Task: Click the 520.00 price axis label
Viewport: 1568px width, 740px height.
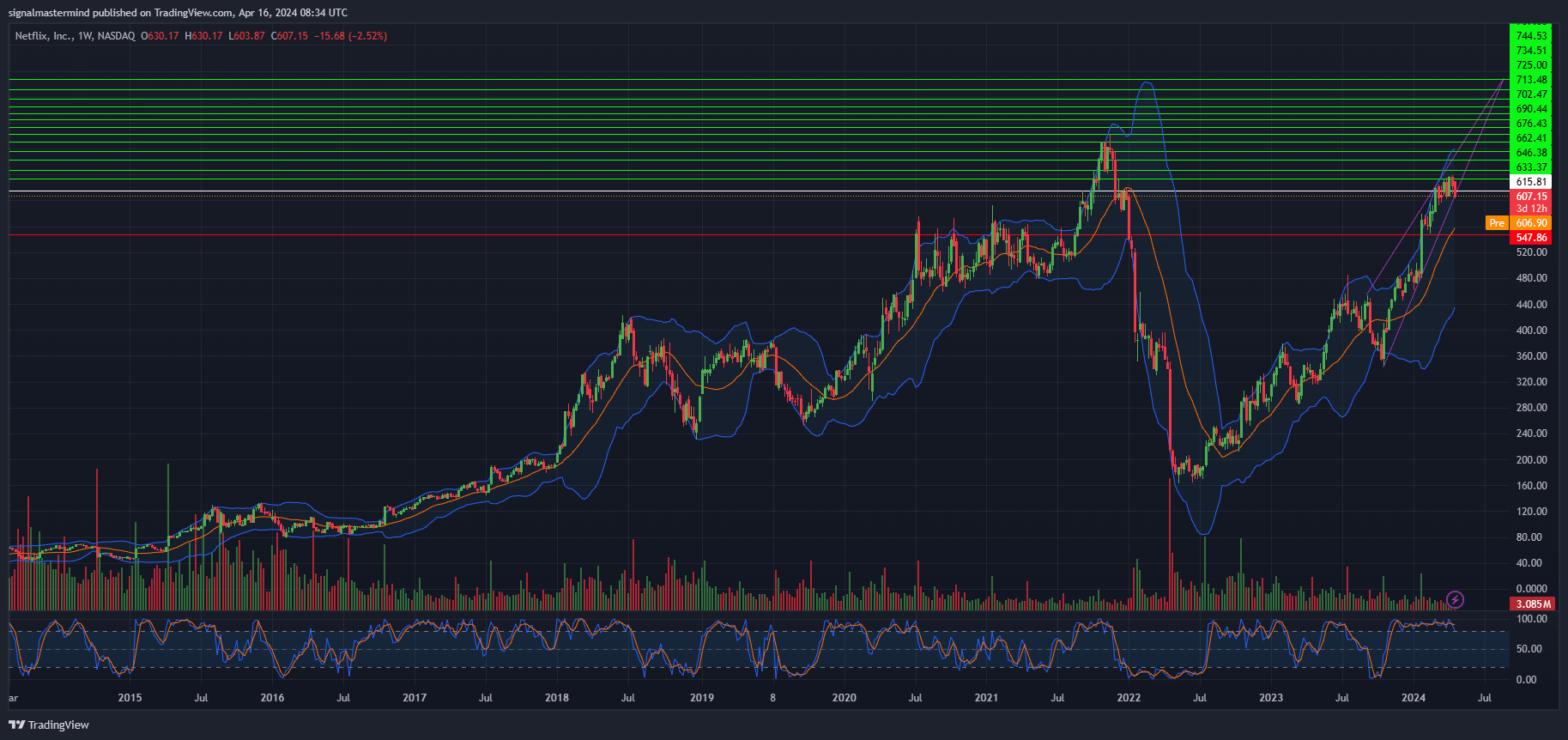Action: pyautogui.click(x=1531, y=252)
